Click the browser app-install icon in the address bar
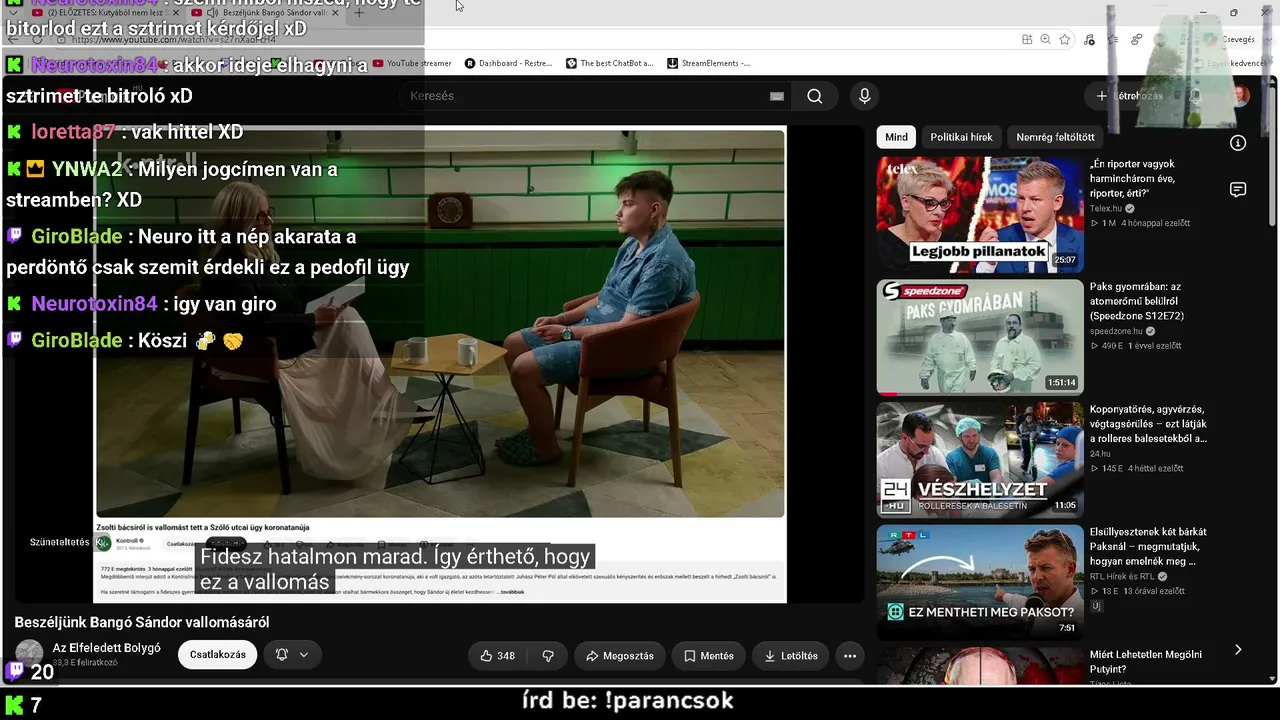 (x=1027, y=39)
